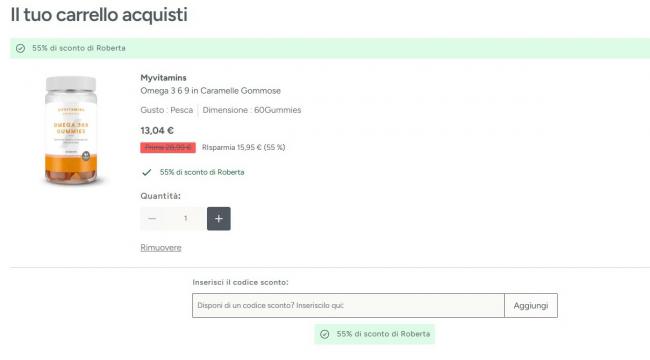
Task: Click the Risparmia 15,95 € savings text
Action: (x=244, y=147)
